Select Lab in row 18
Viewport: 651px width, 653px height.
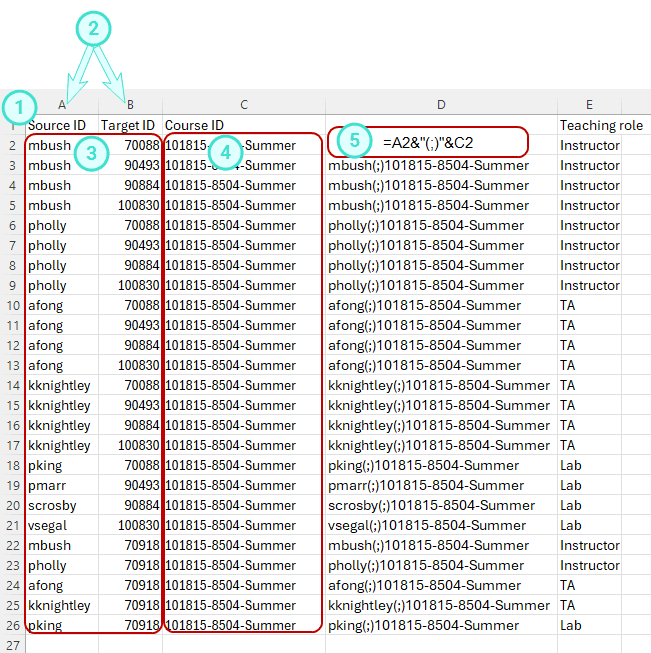(589, 465)
